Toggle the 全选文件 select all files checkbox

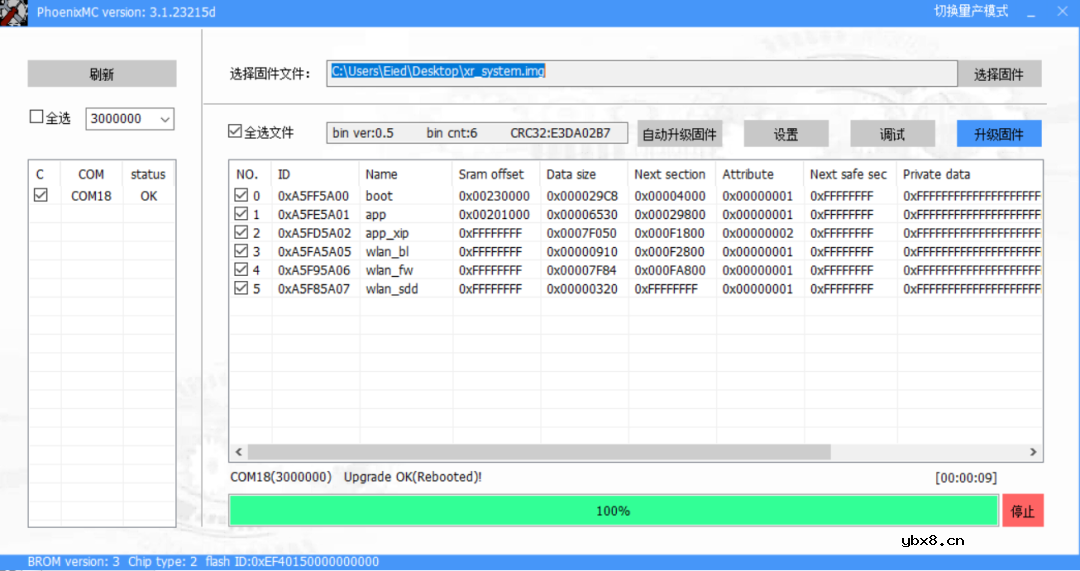click(235, 131)
